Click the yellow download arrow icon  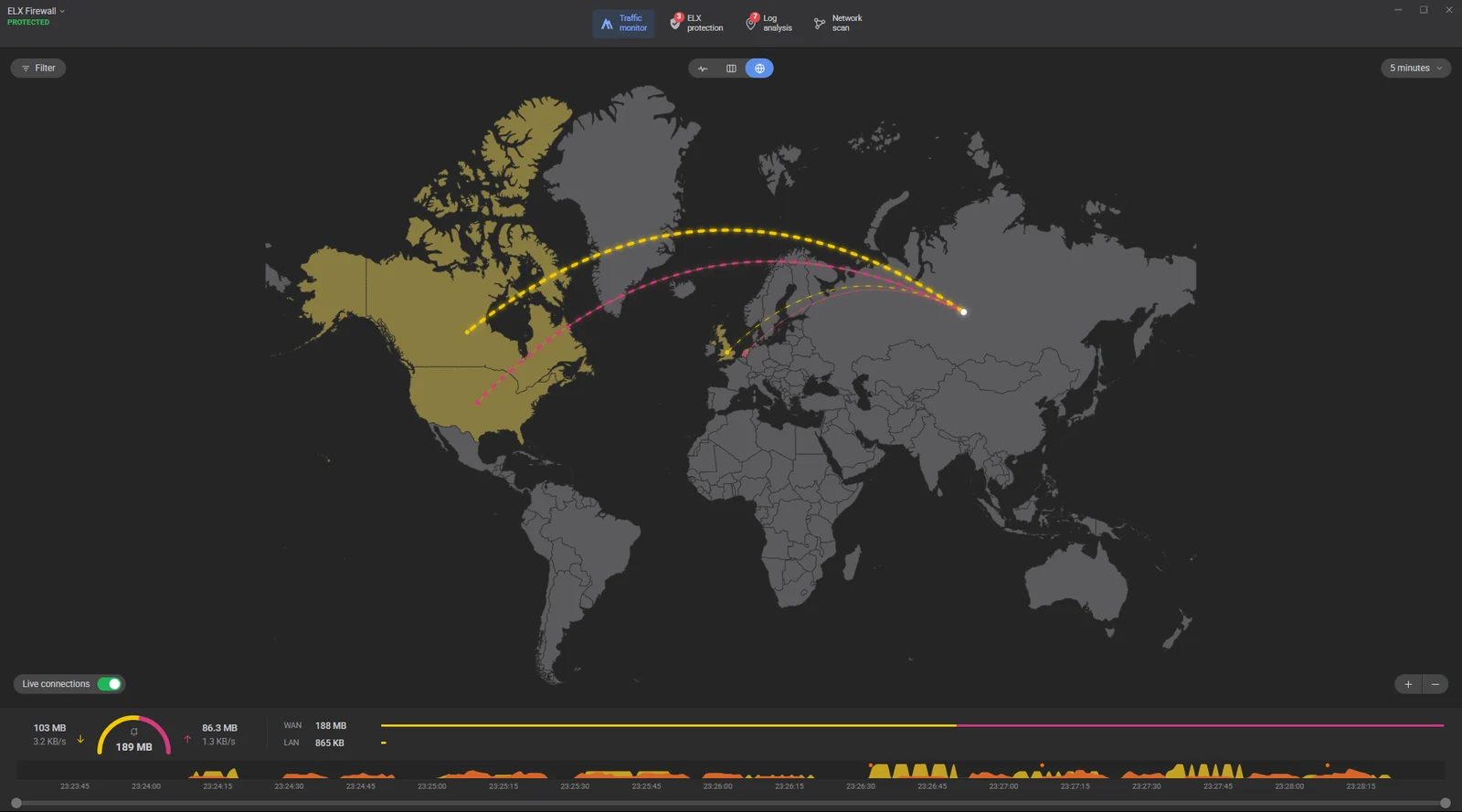click(x=80, y=739)
